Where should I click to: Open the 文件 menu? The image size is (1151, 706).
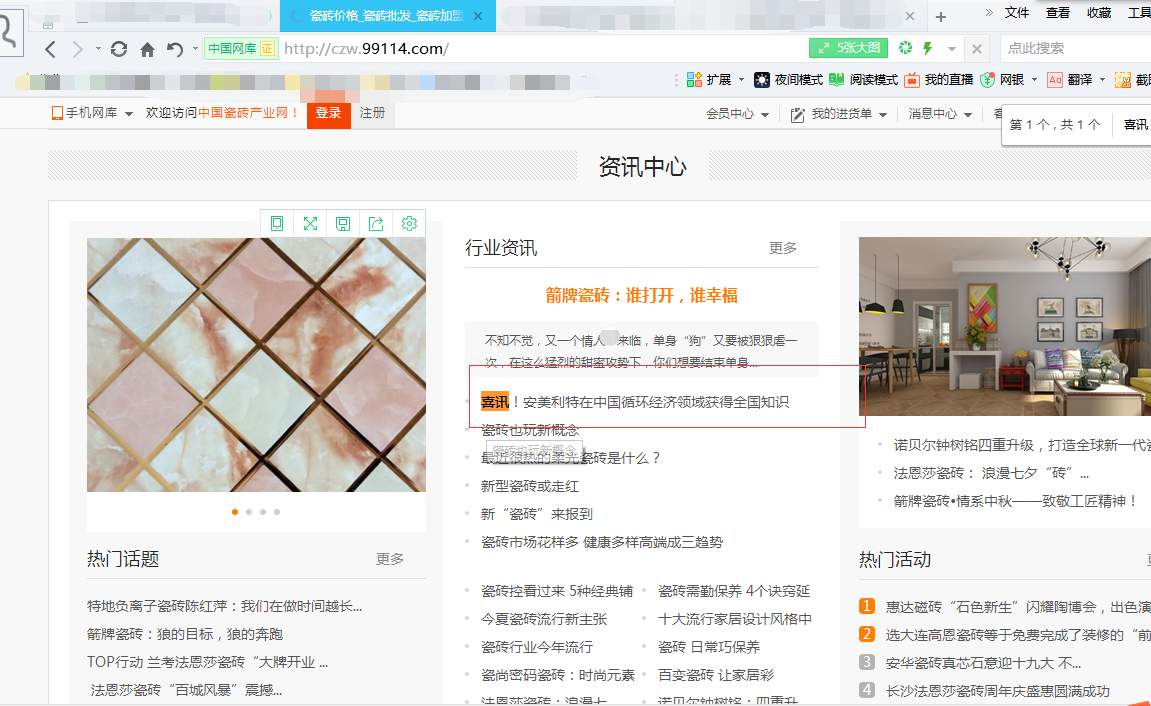click(1017, 12)
